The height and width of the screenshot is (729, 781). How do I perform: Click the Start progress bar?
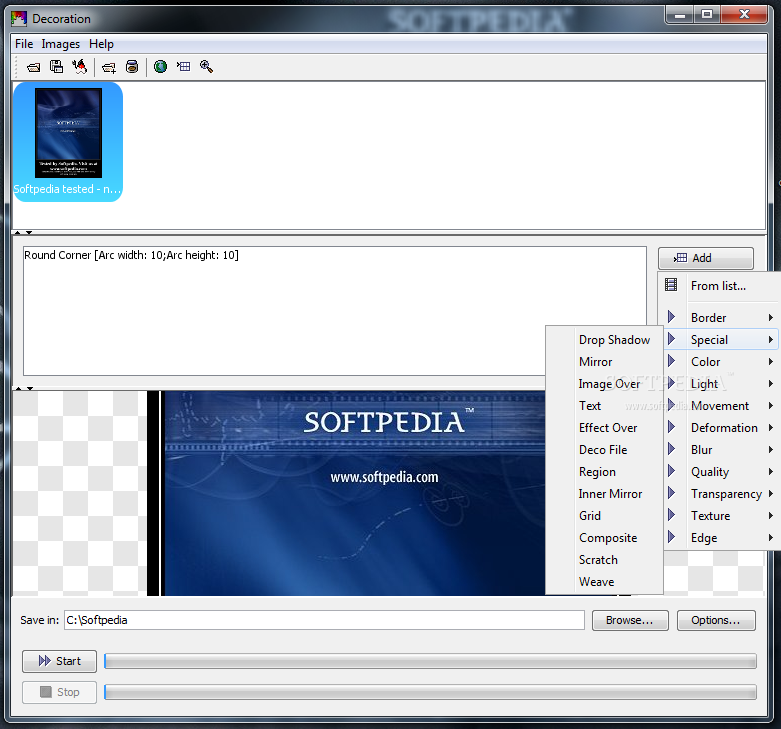[430, 661]
